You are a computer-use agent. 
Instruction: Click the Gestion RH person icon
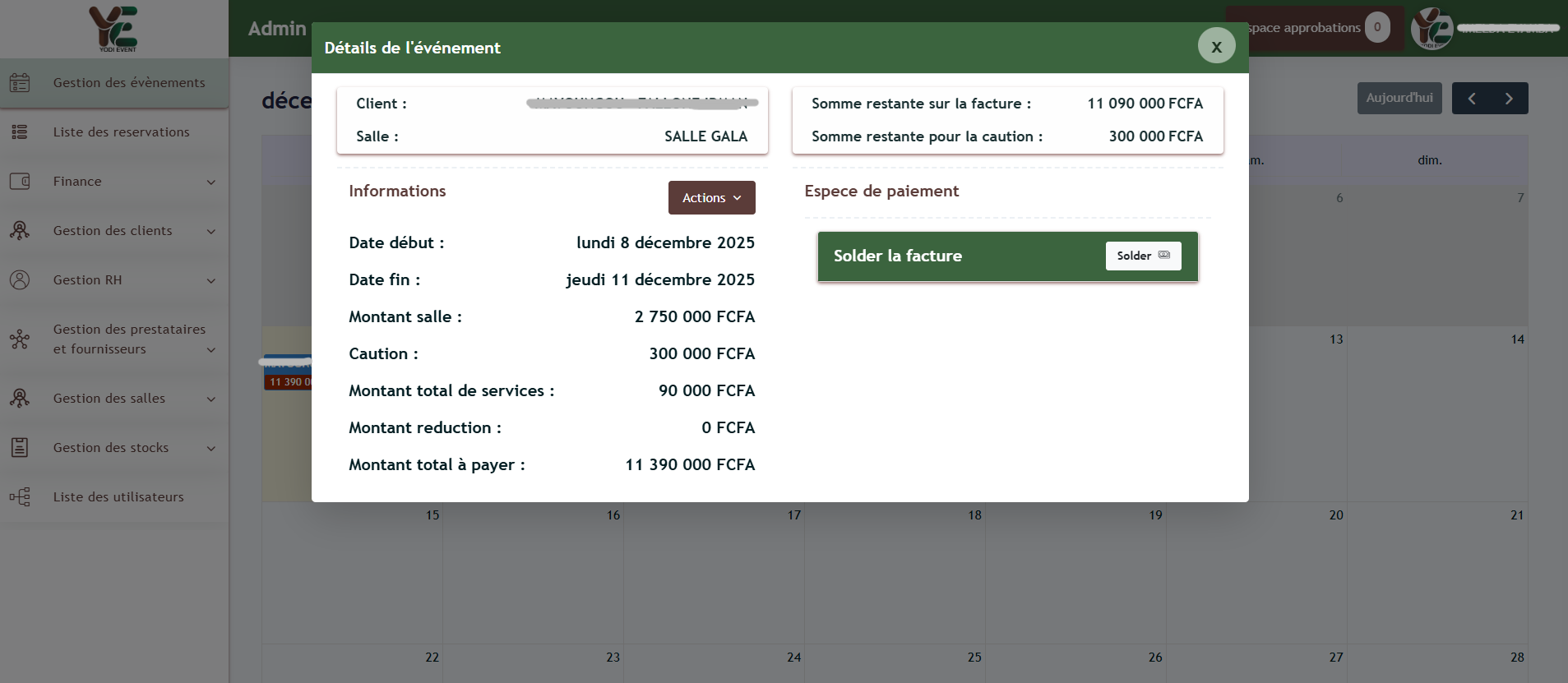[x=20, y=280]
